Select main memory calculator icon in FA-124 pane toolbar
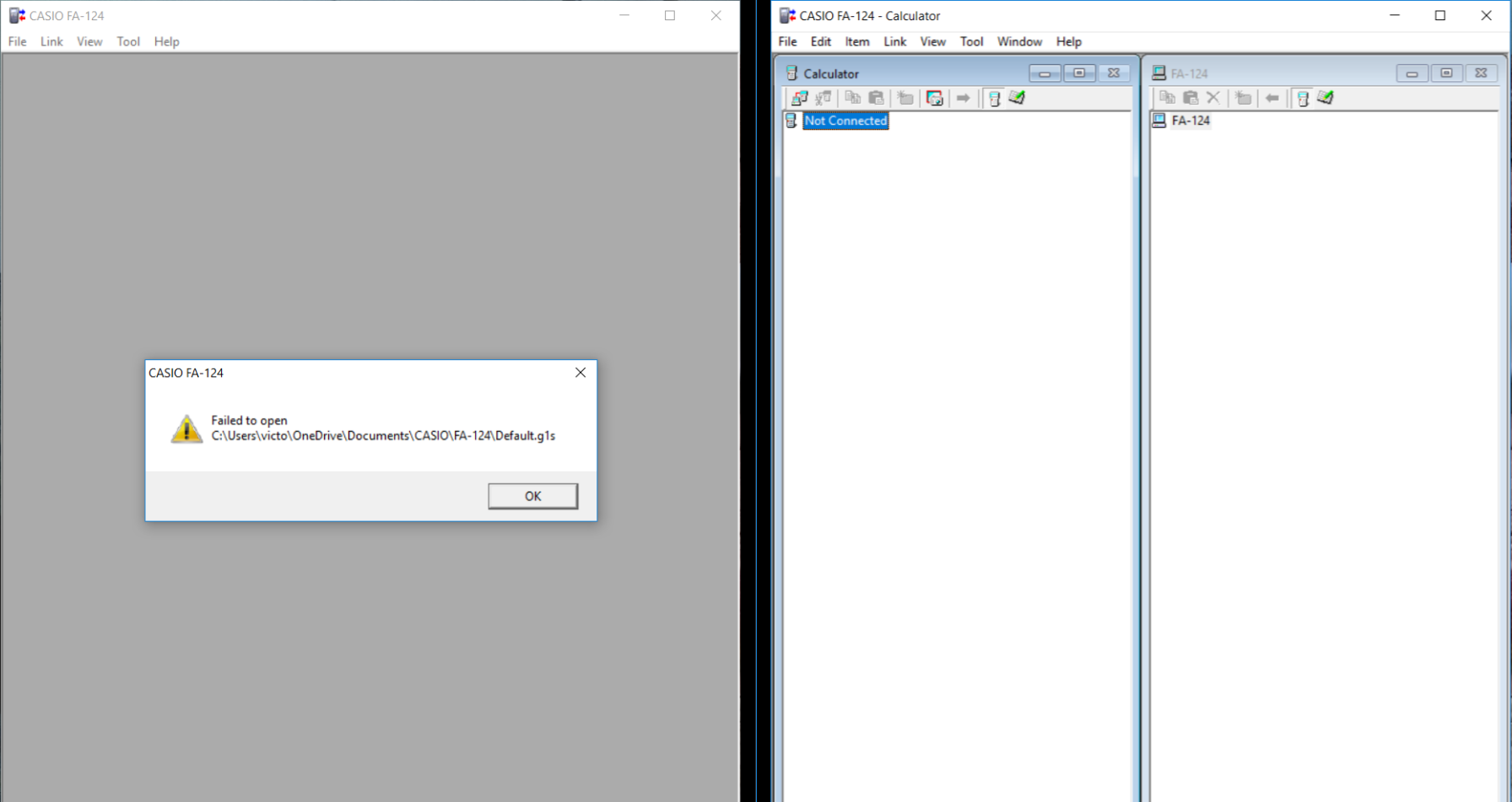The image size is (1512, 802). point(1303,99)
